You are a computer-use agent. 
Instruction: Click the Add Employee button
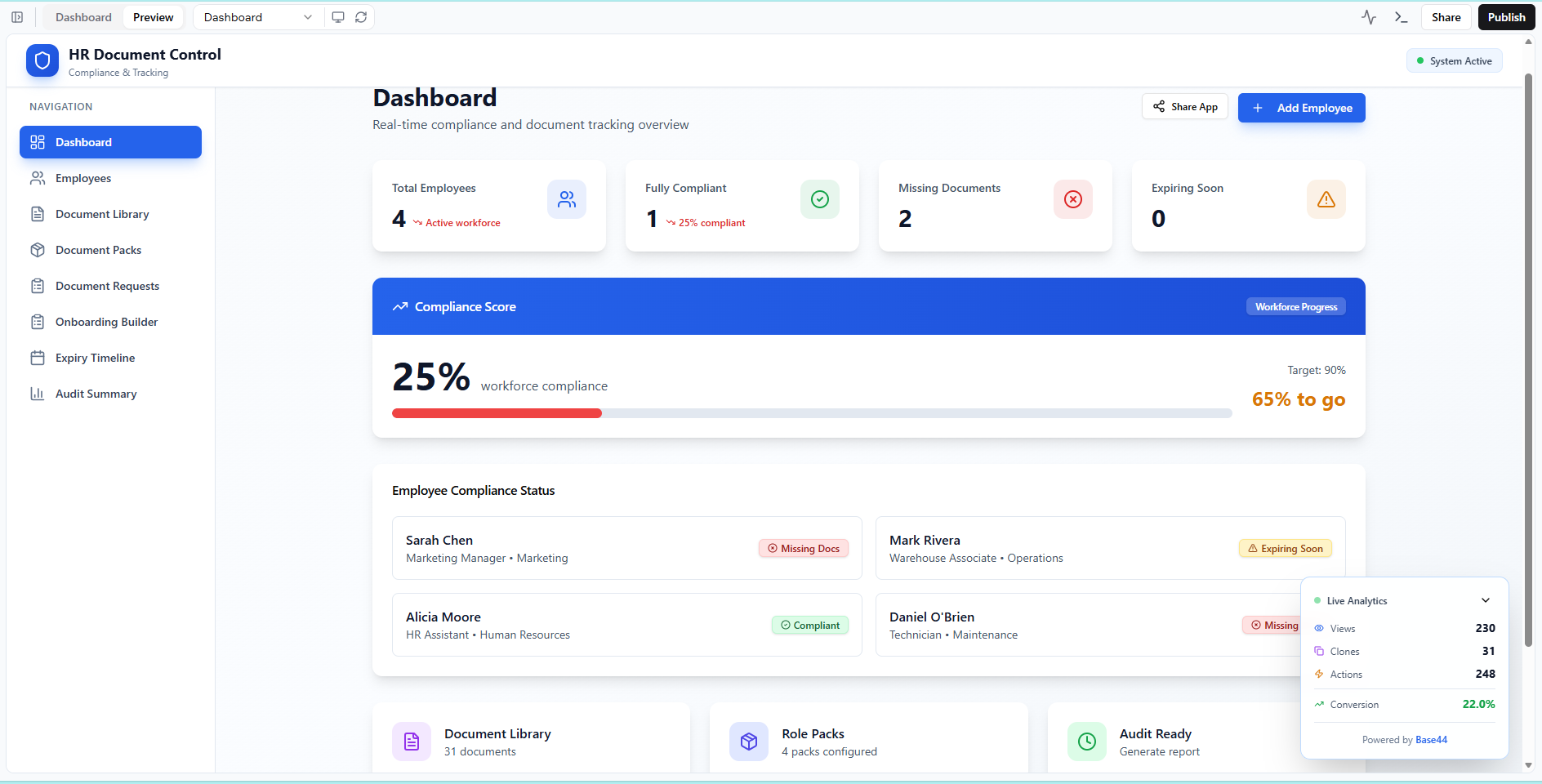click(1302, 108)
